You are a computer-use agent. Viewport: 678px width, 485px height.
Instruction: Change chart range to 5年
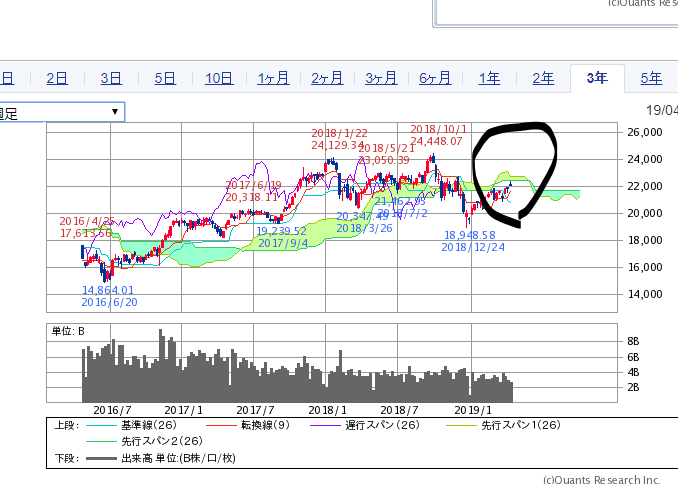tap(651, 78)
